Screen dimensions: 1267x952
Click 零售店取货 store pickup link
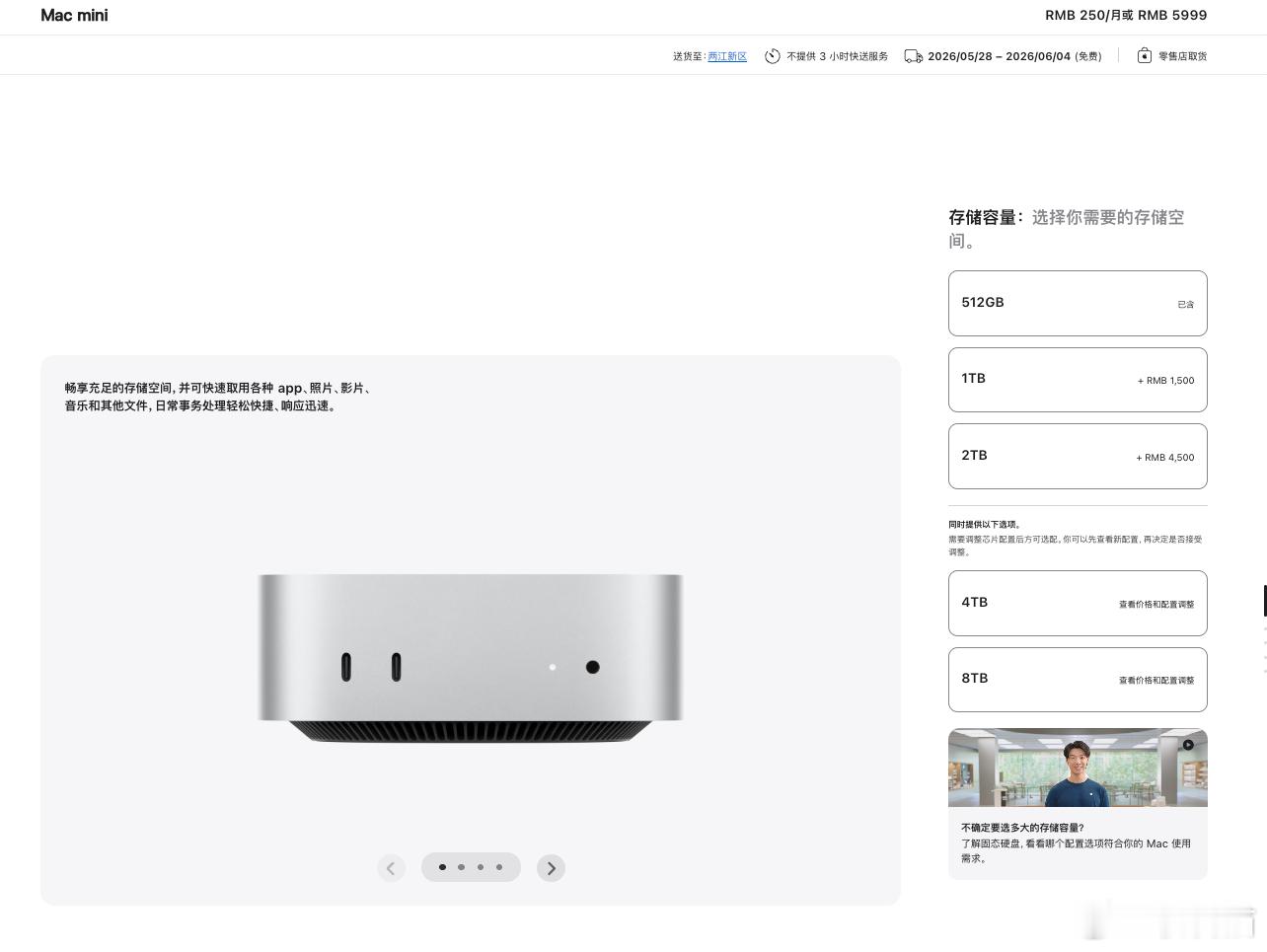pyautogui.click(x=1182, y=56)
